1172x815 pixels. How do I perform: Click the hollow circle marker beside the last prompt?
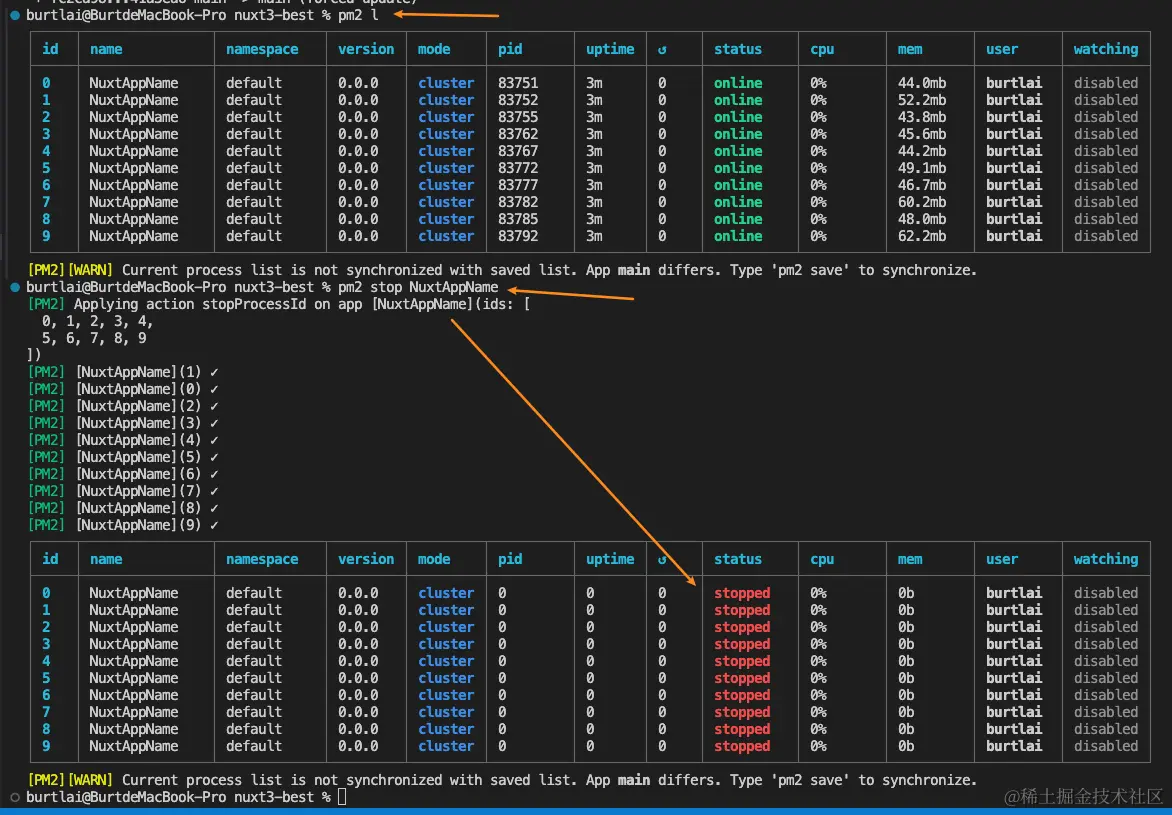click(x=15, y=797)
